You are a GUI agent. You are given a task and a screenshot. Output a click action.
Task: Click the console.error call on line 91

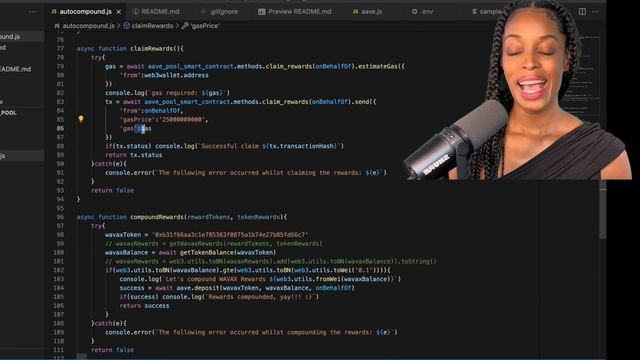(x=245, y=173)
